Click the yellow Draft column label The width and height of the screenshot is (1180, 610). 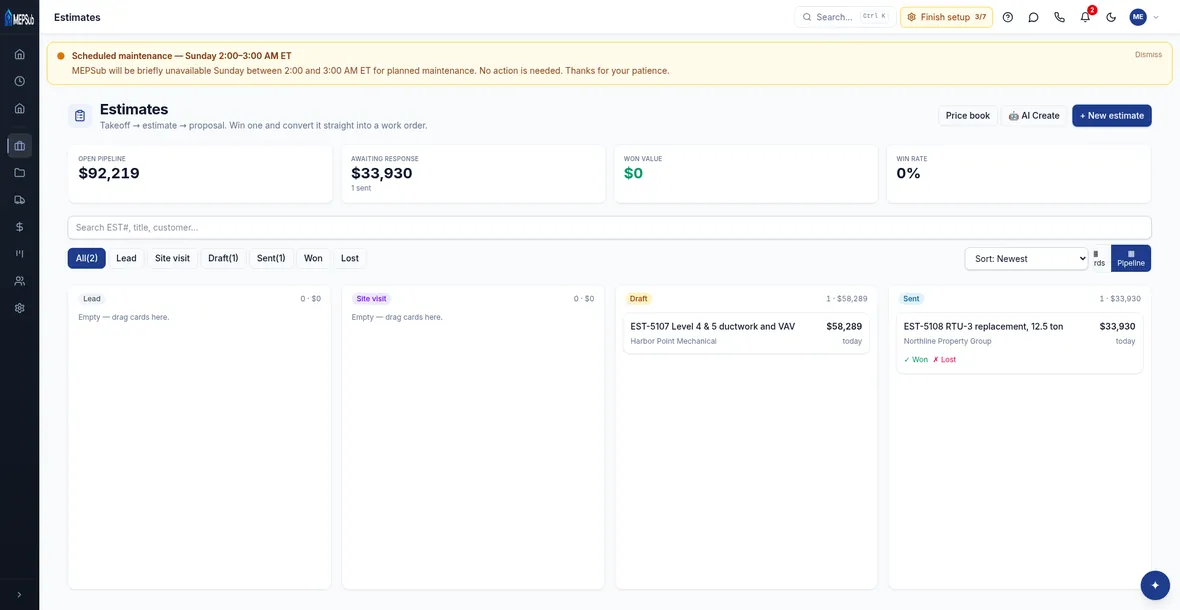[x=638, y=299]
